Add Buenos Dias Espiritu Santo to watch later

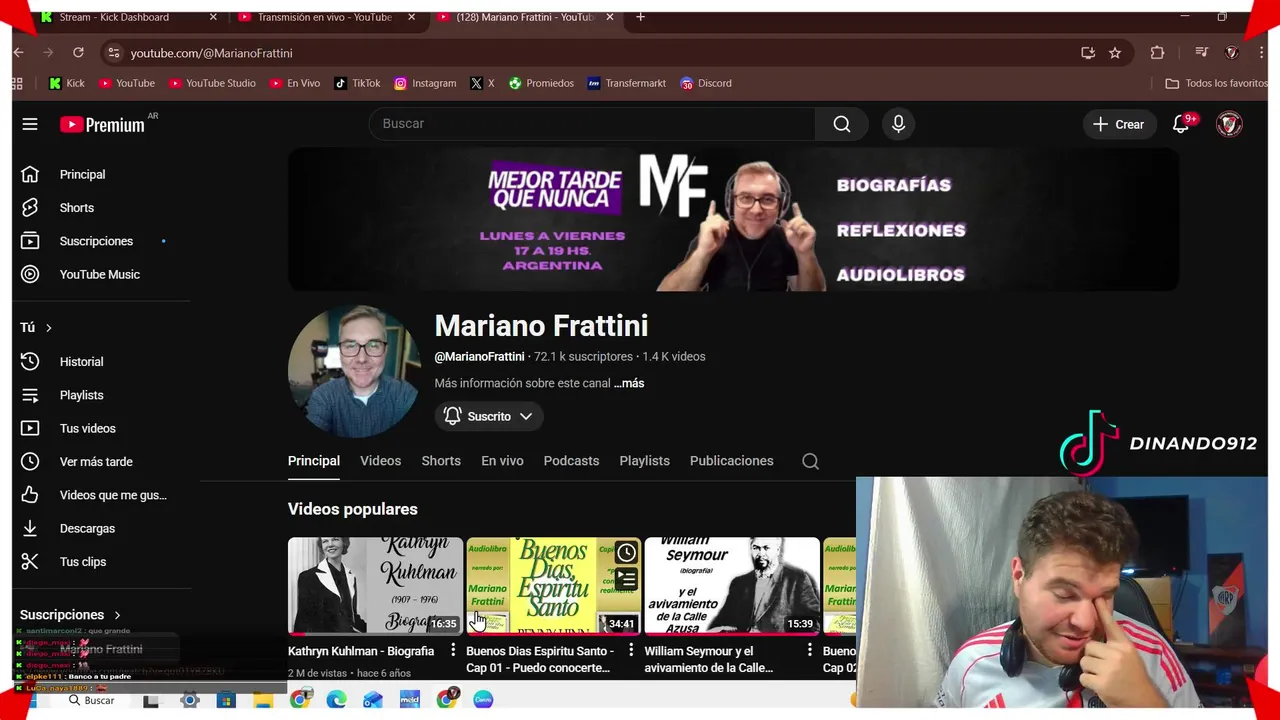click(x=626, y=553)
